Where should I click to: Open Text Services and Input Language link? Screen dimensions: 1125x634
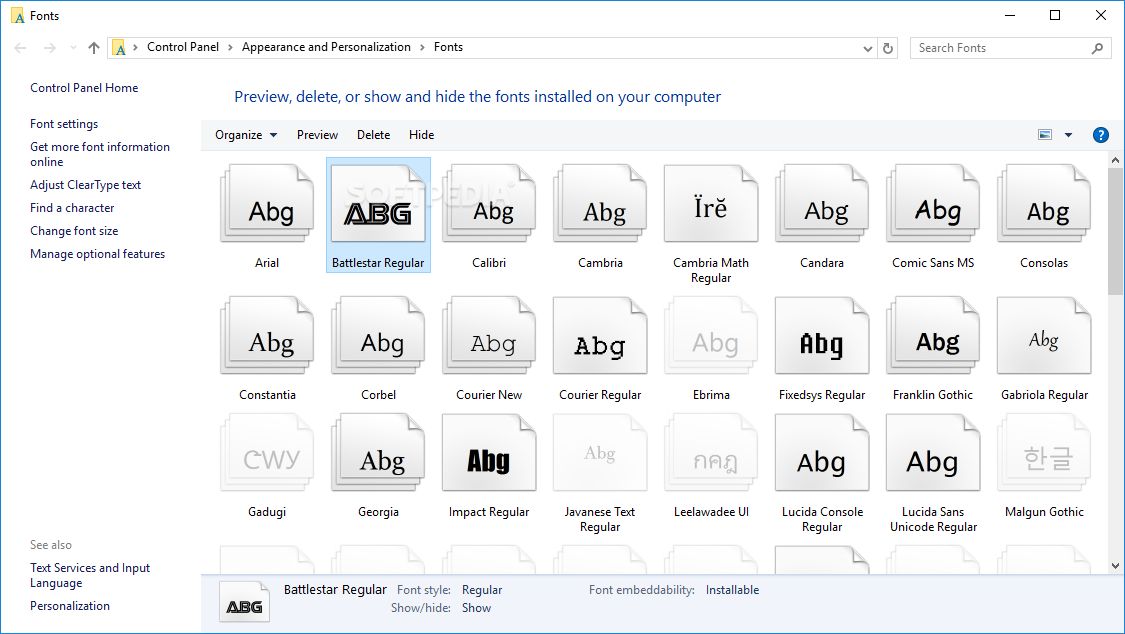point(90,575)
